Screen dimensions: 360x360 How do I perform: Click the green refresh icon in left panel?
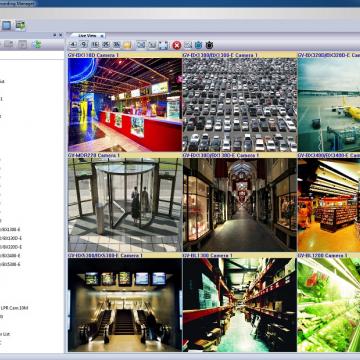(x=37, y=44)
